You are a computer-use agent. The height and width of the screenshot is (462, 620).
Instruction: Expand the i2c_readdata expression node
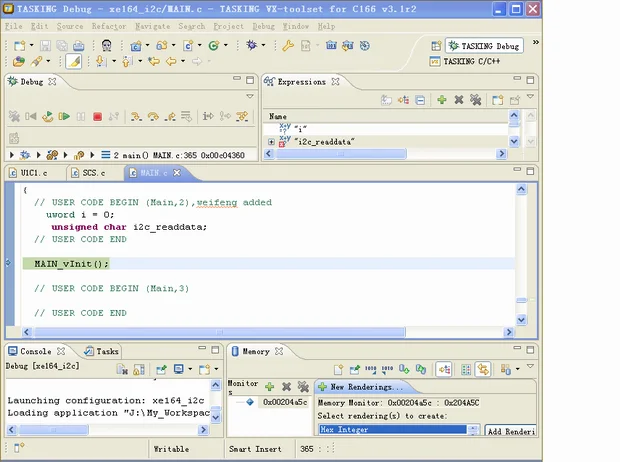271,142
